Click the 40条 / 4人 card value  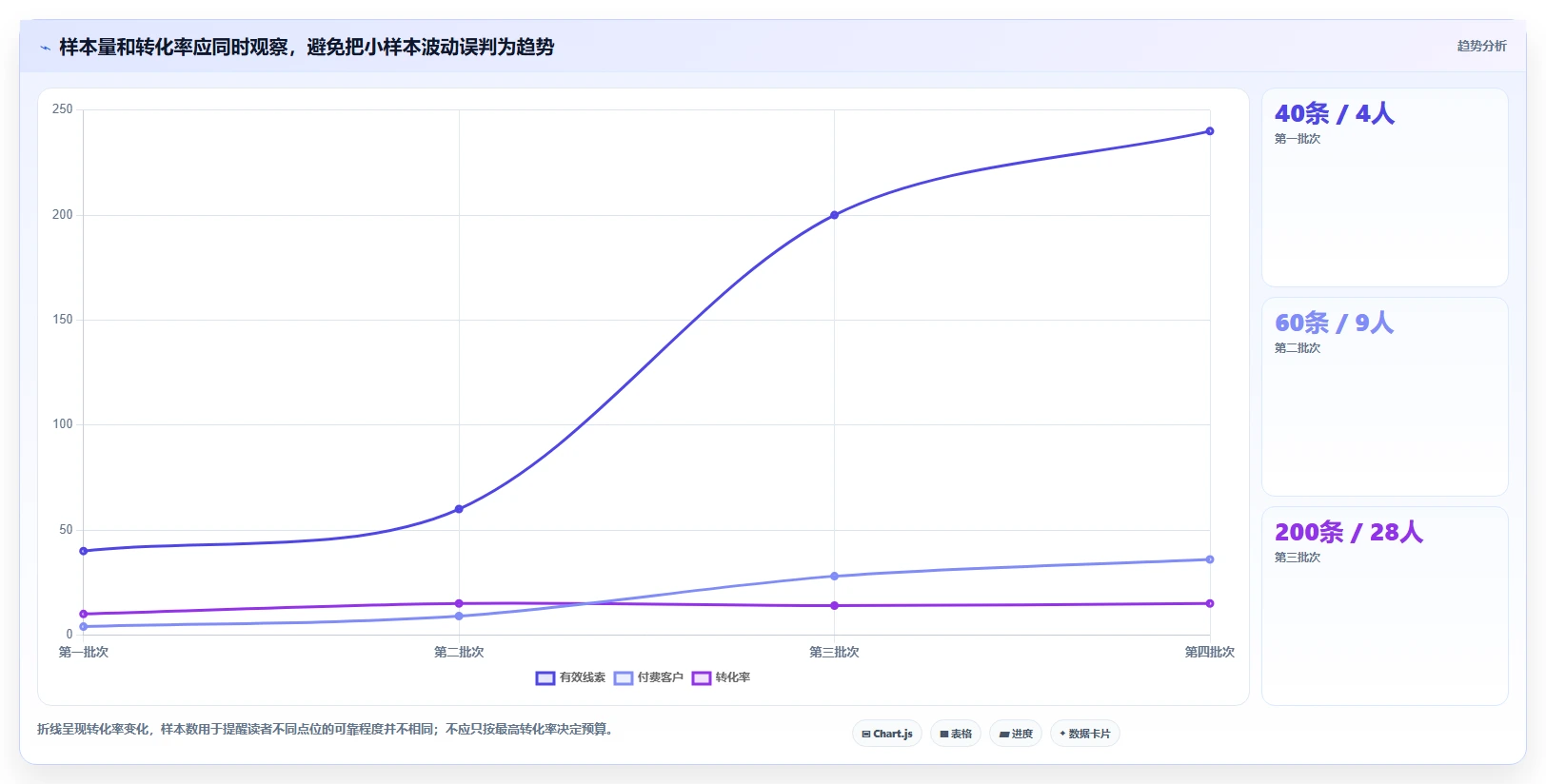click(x=1335, y=113)
